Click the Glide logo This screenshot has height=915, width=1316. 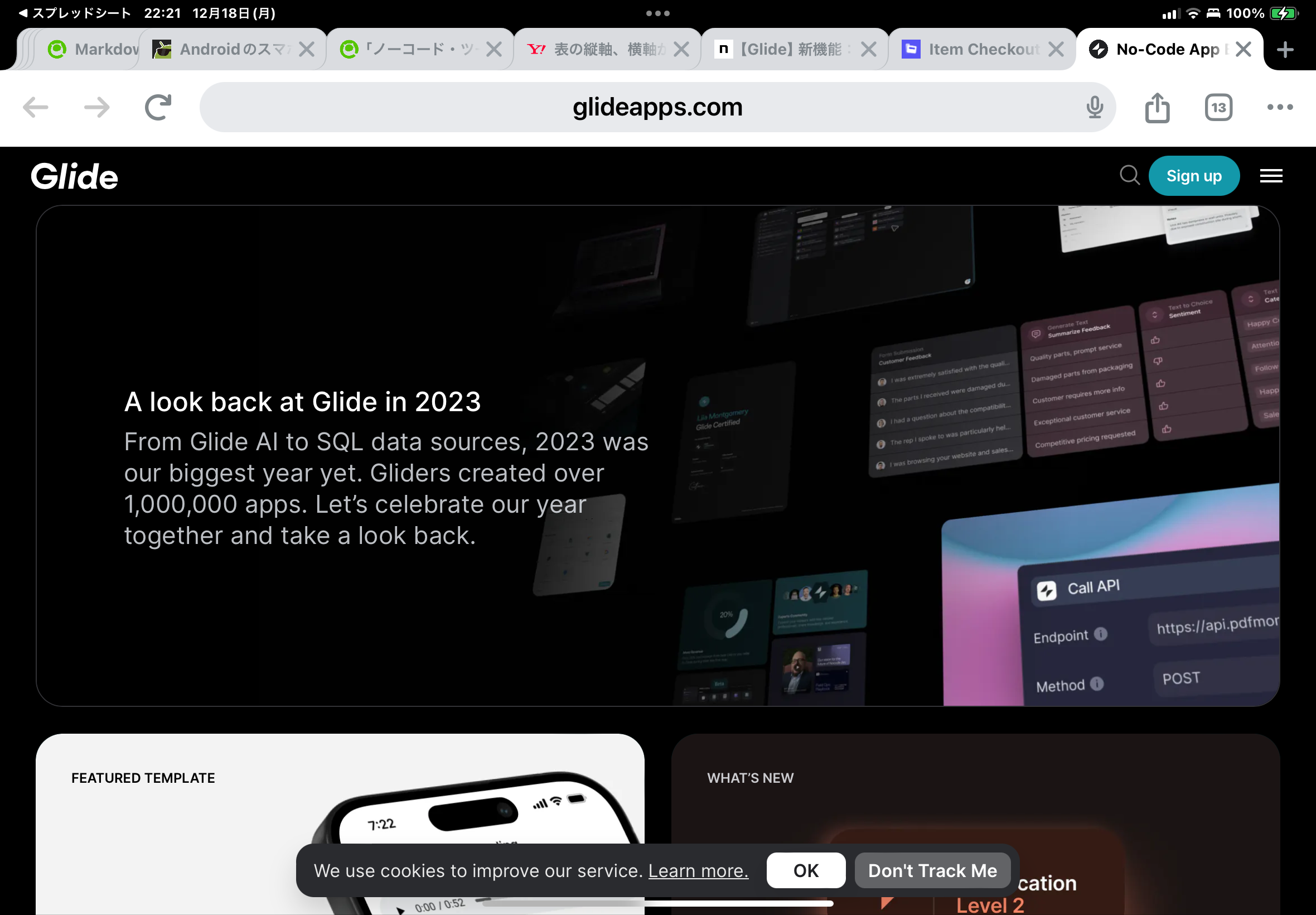point(75,176)
